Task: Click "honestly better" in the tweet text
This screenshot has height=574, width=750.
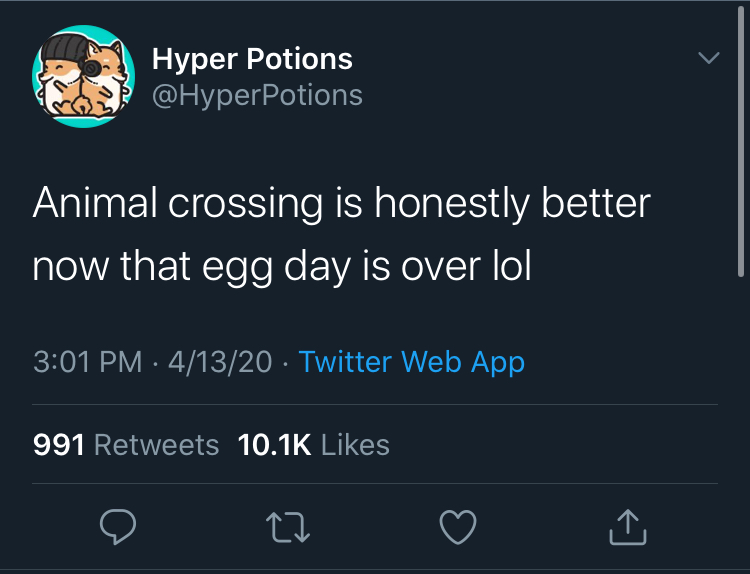Action: pos(512,203)
